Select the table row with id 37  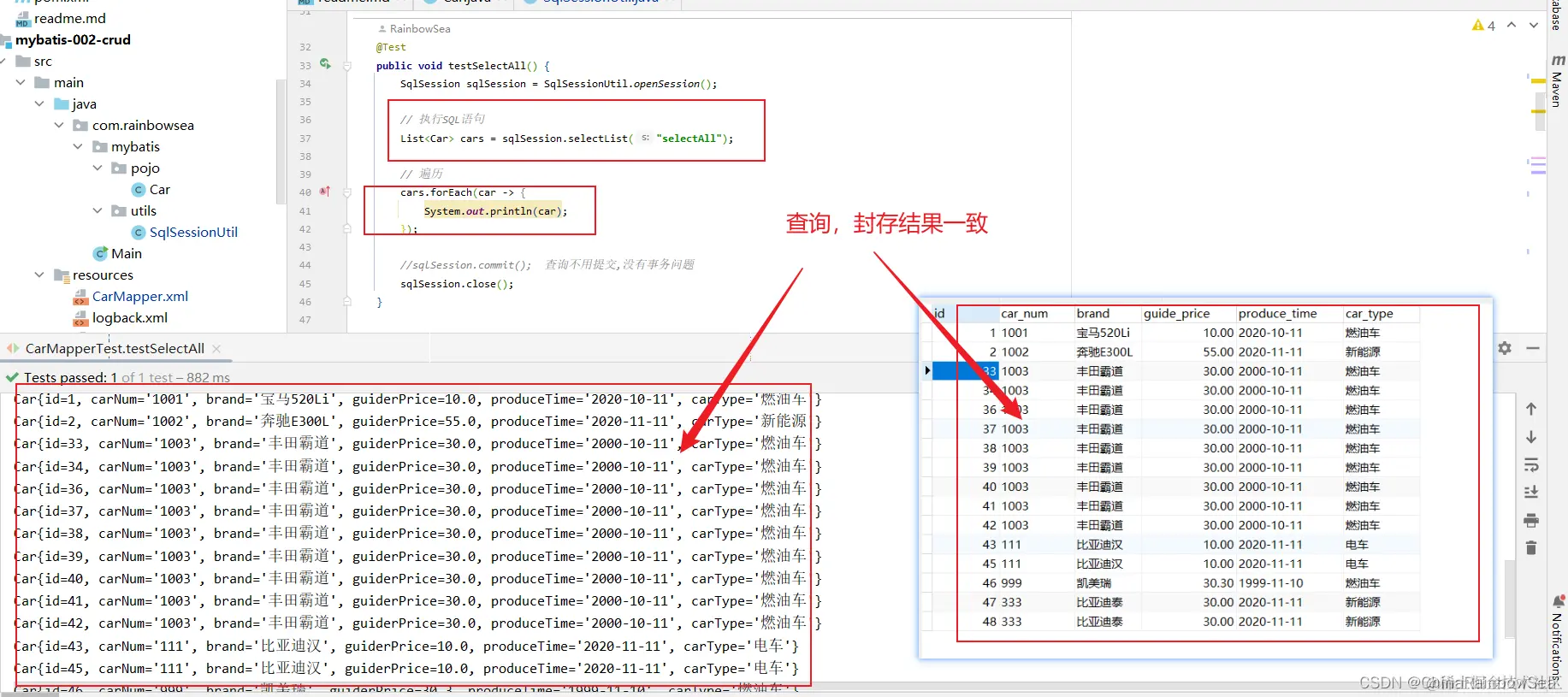(x=1176, y=428)
